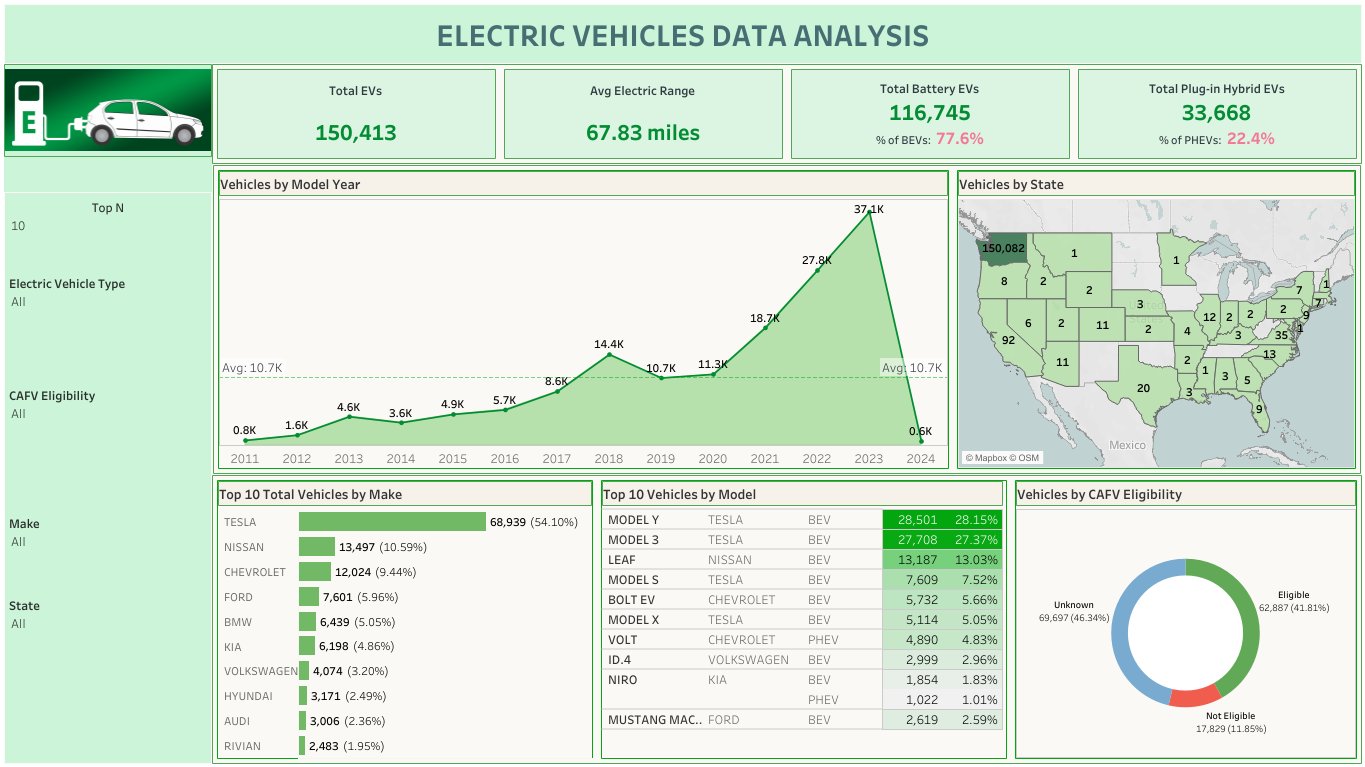This screenshot has width=1365, height=767.
Task: Click the Mapbox OSM attribution link
Action: pos(1002,458)
